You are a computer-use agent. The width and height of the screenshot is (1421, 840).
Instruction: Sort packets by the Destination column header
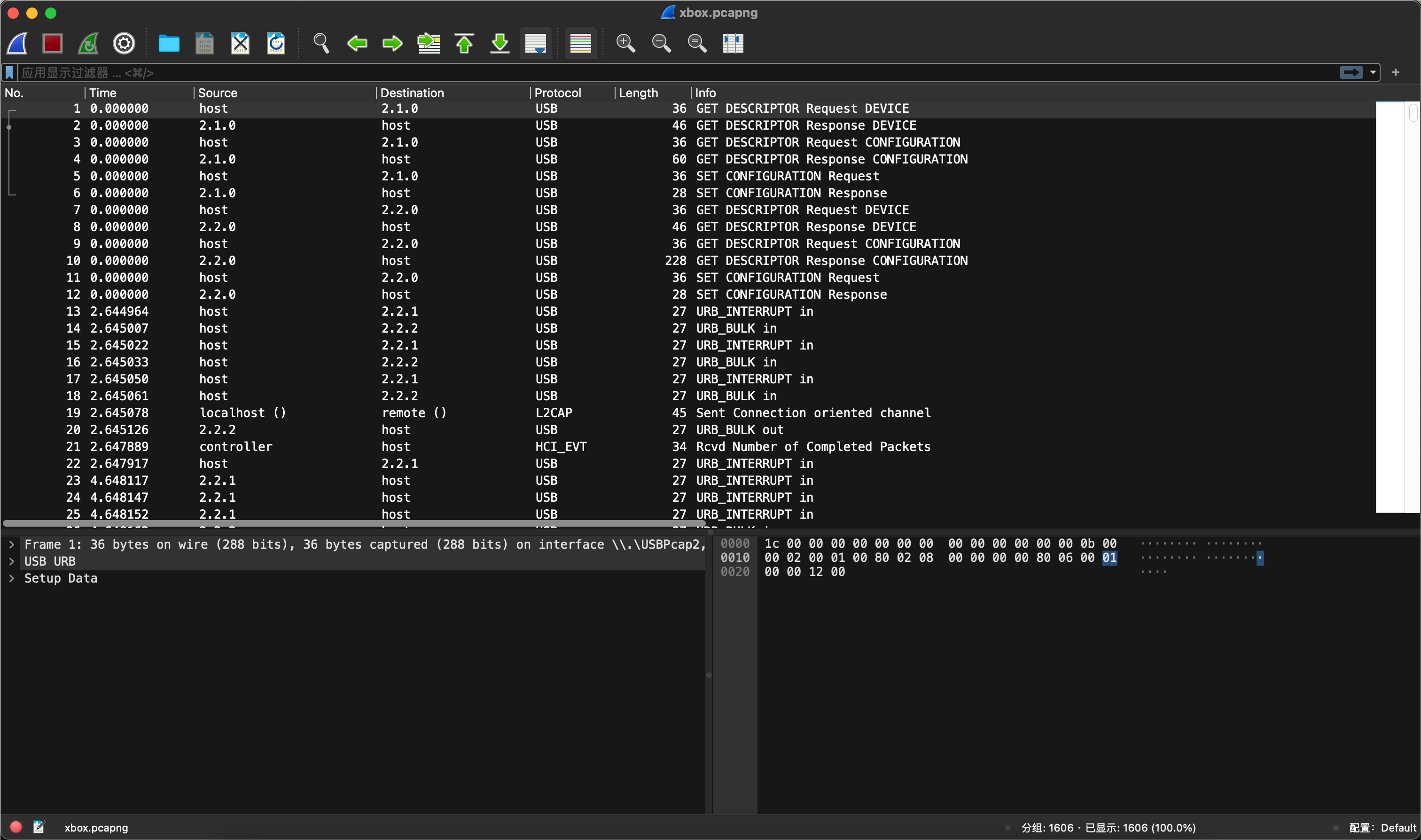point(453,93)
